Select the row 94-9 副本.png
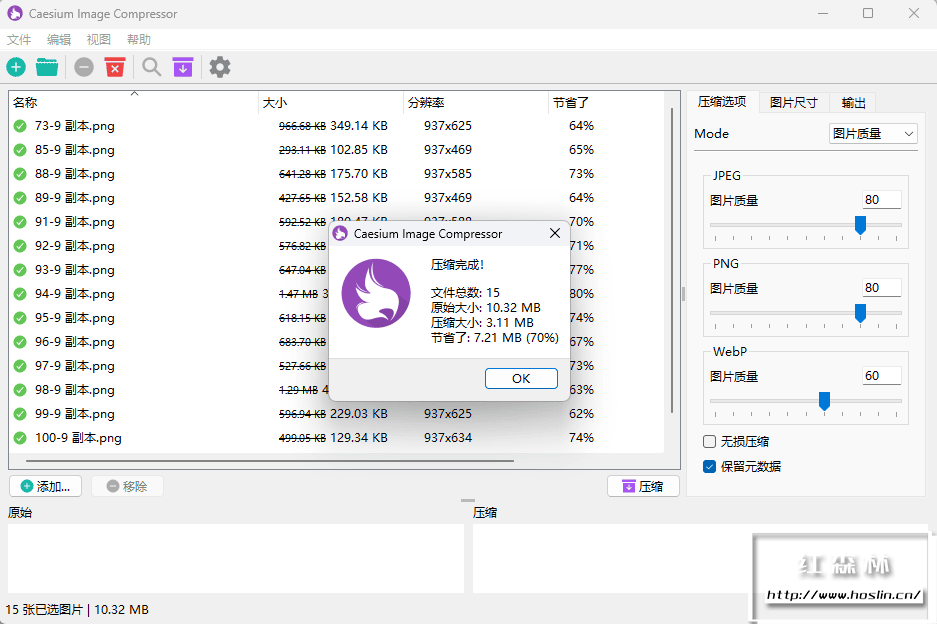 point(75,293)
